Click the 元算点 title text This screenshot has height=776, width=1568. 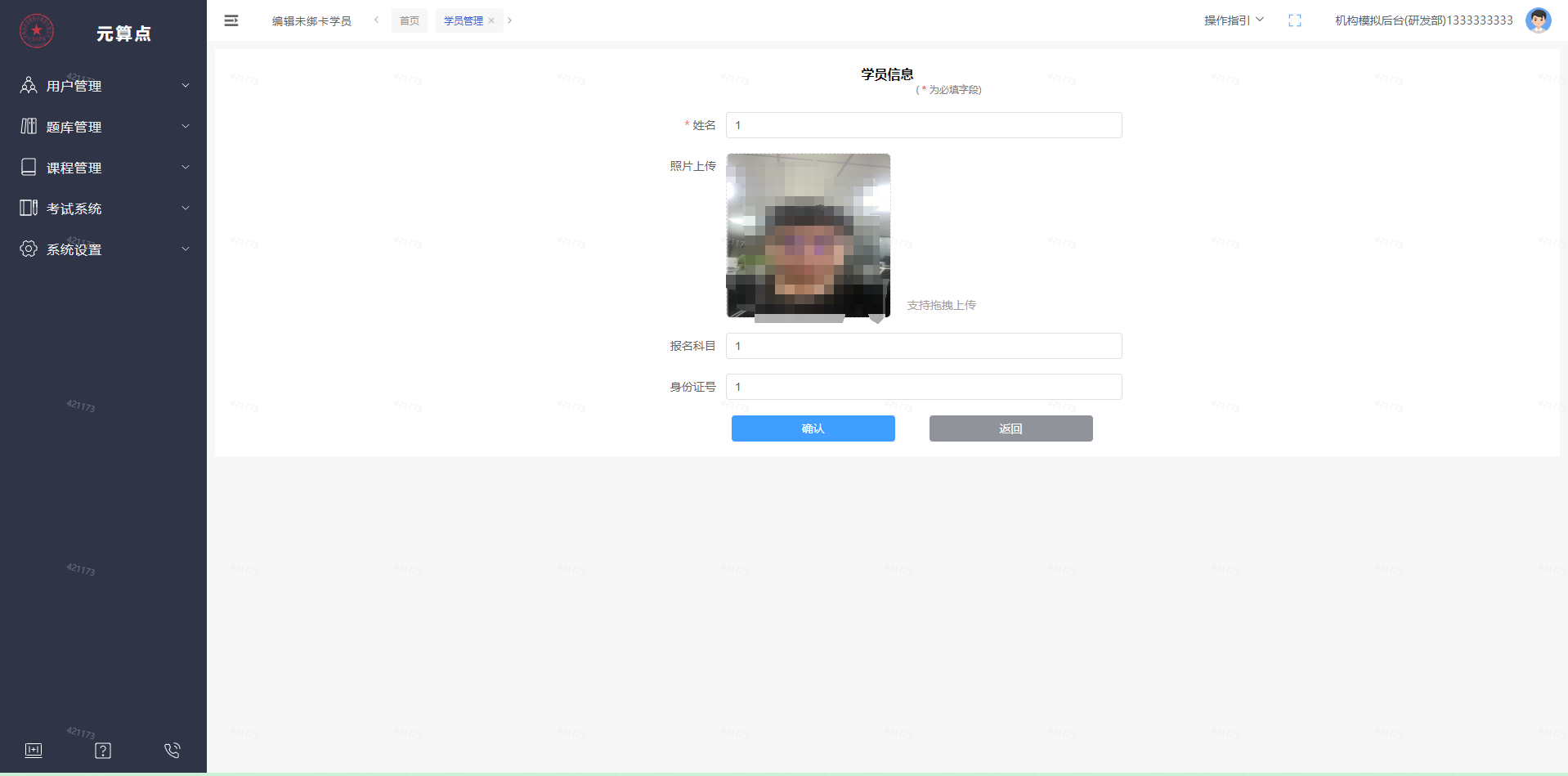[123, 34]
